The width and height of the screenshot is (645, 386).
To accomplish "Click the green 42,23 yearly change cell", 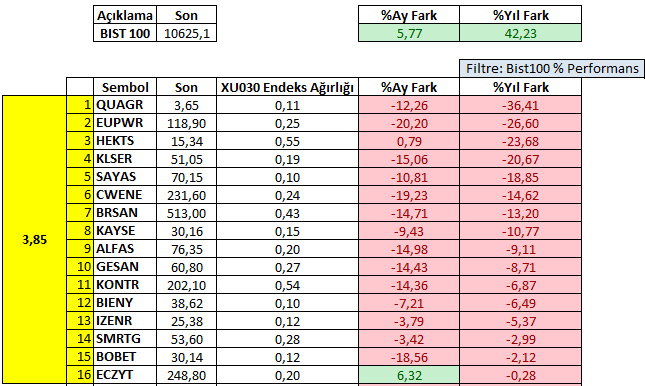I will coord(520,33).
